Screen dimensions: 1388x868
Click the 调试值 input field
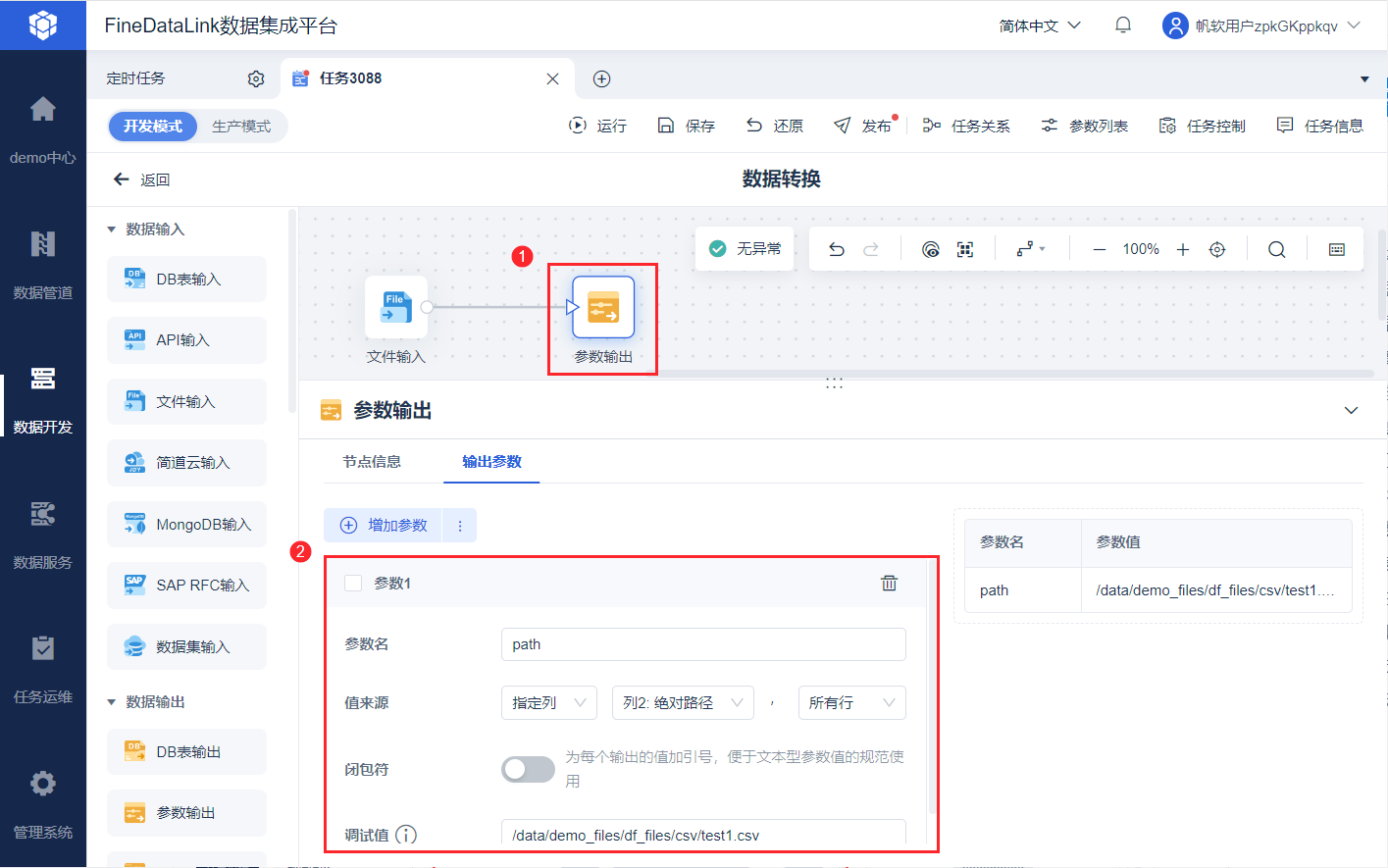pyautogui.click(x=703, y=835)
